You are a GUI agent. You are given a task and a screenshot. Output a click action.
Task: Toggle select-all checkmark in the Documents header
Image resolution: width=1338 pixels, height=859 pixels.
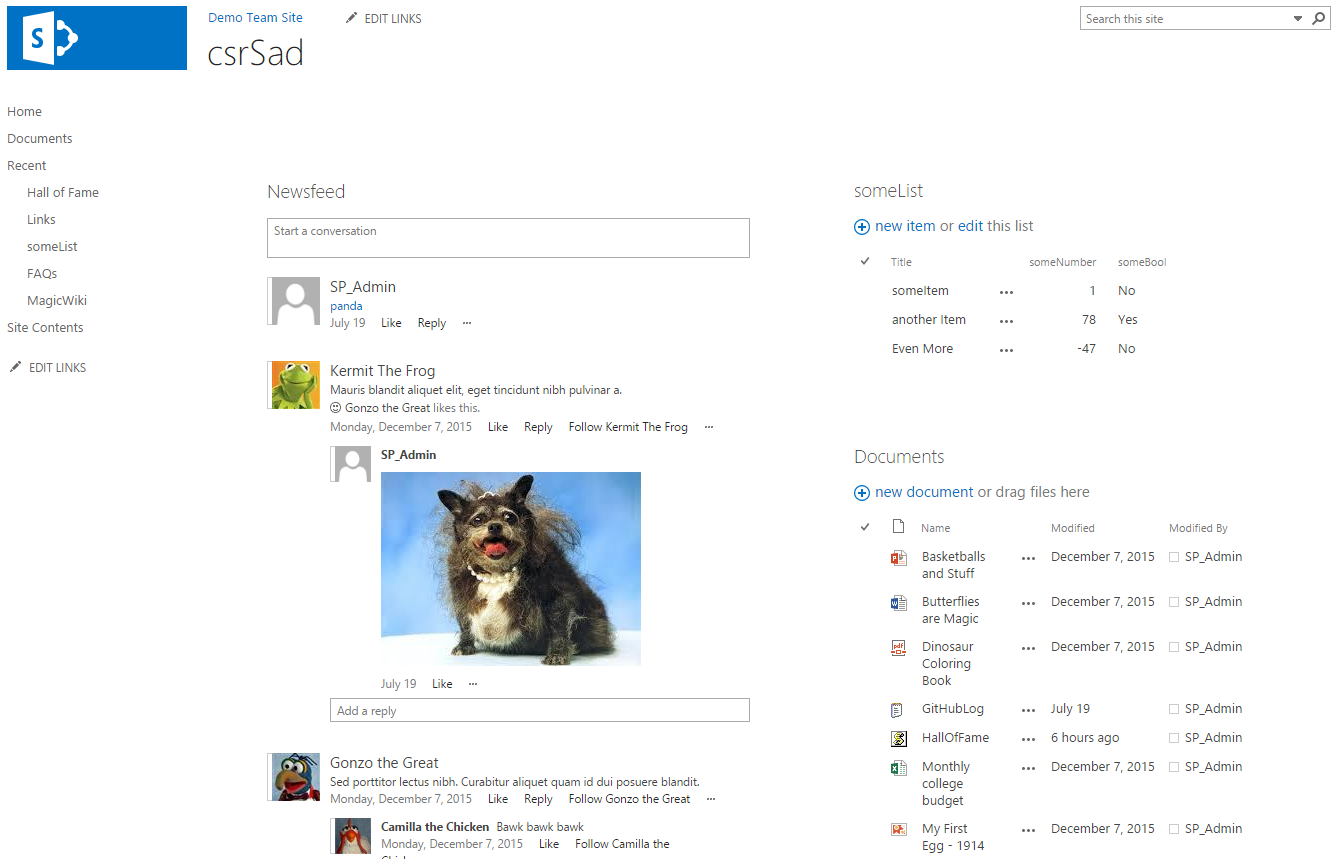[x=865, y=527]
